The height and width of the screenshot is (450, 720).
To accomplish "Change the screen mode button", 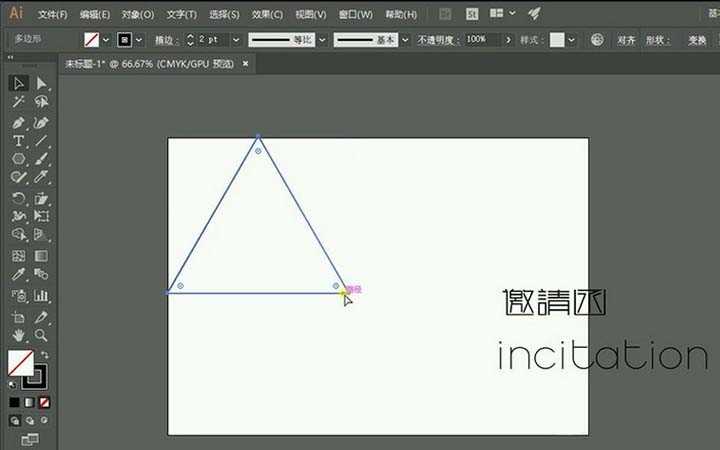I will click(x=30, y=440).
